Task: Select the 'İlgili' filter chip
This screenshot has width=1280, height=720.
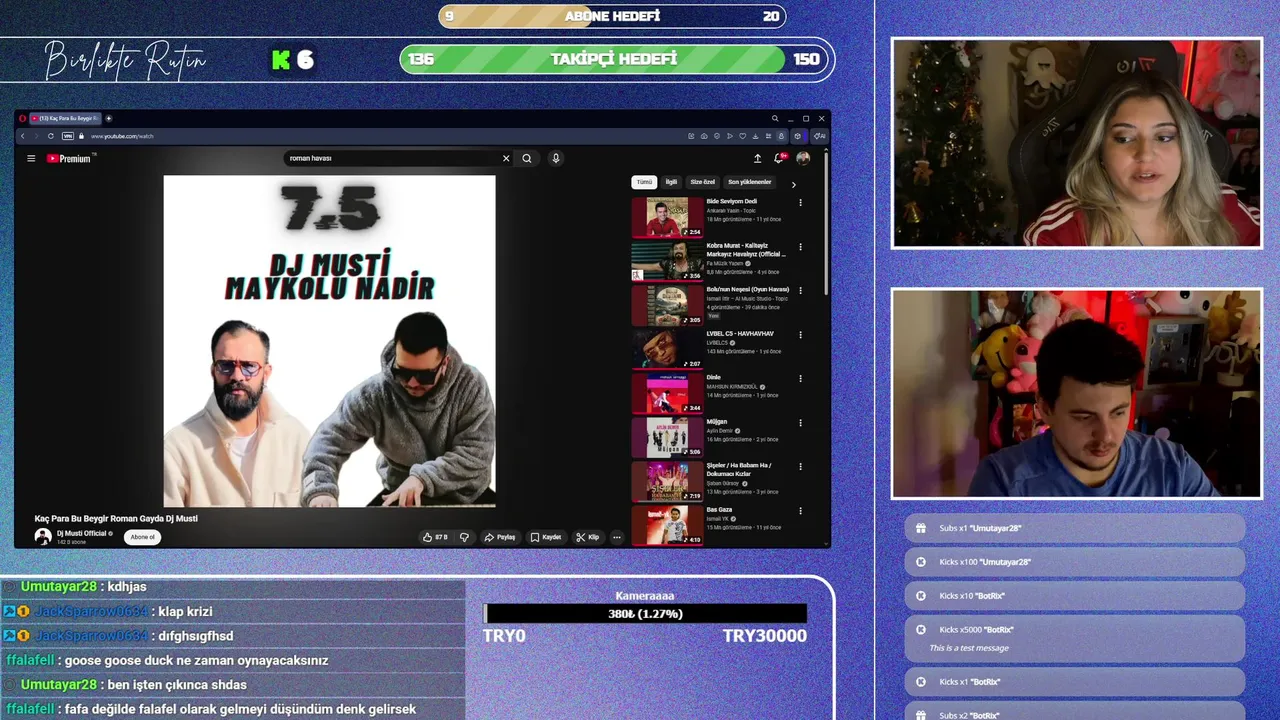Action: [x=671, y=182]
